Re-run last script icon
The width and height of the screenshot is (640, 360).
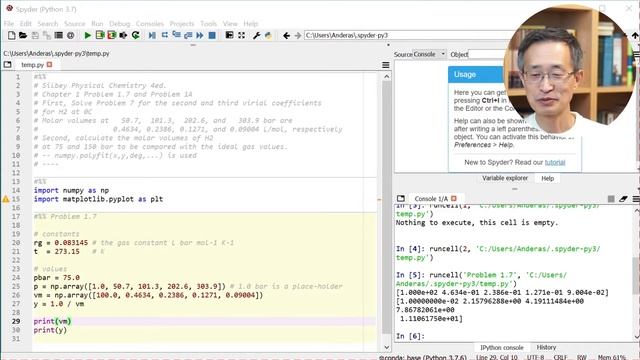coord(135,36)
